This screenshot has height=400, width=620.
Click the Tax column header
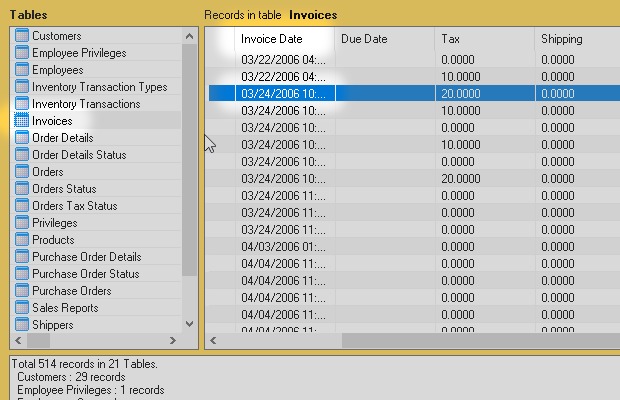451,40
